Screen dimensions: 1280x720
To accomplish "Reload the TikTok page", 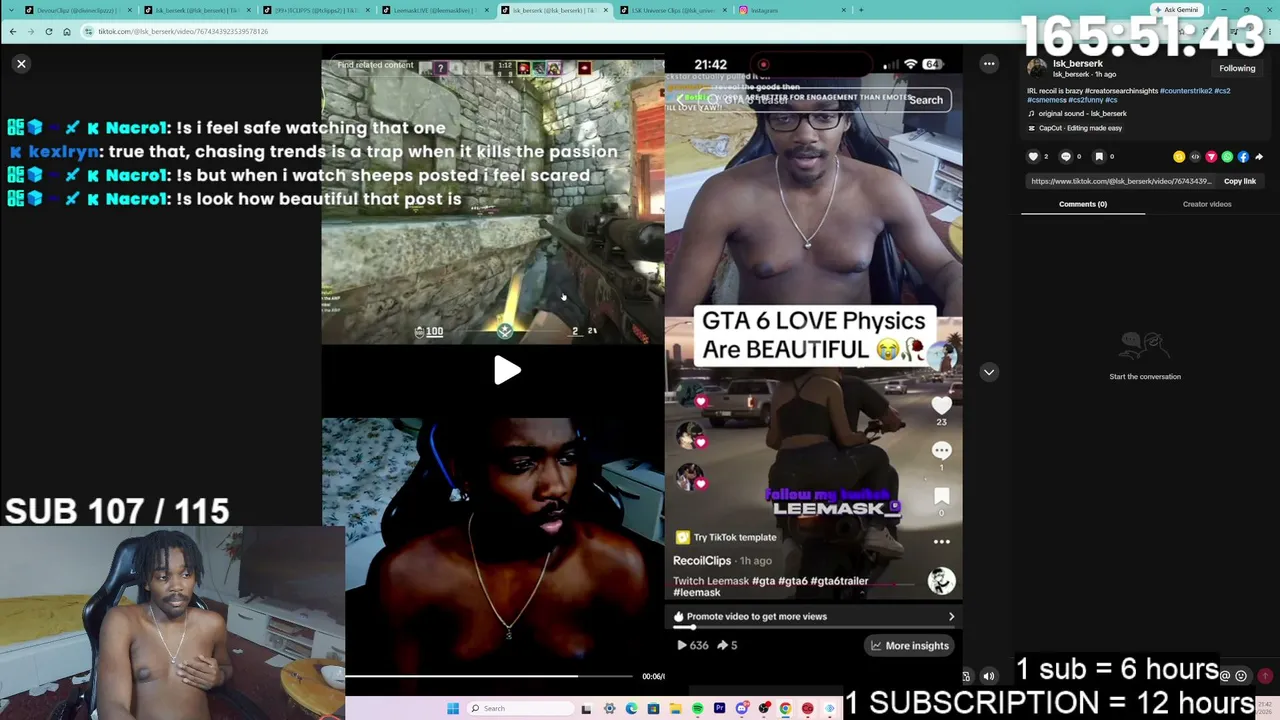I will coord(49,31).
